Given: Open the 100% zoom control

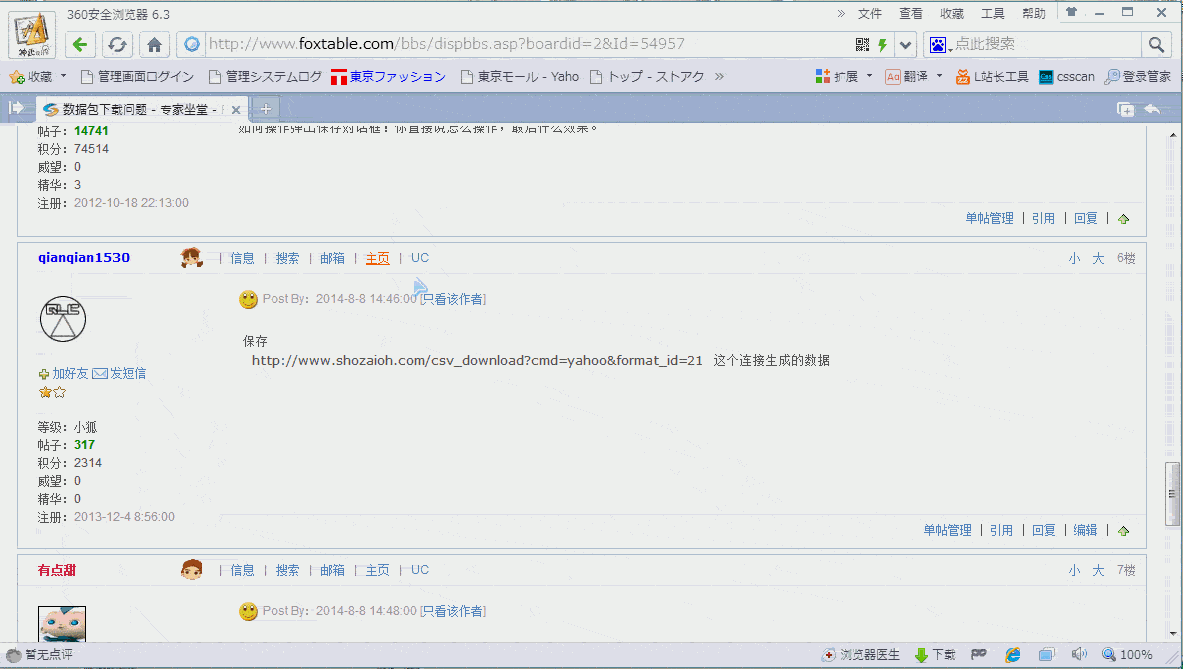Looking at the screenshot, I should point(1127,655).
